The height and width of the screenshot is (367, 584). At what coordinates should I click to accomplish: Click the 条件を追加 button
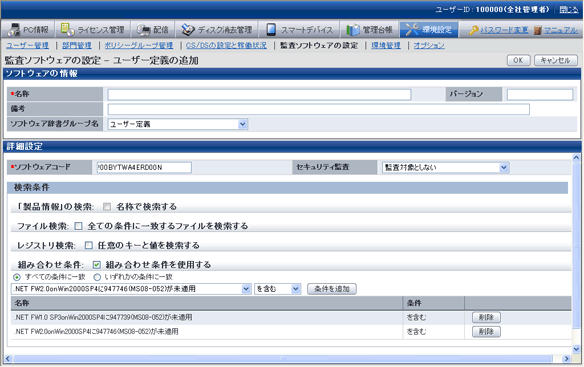click(x=331, y=289)
